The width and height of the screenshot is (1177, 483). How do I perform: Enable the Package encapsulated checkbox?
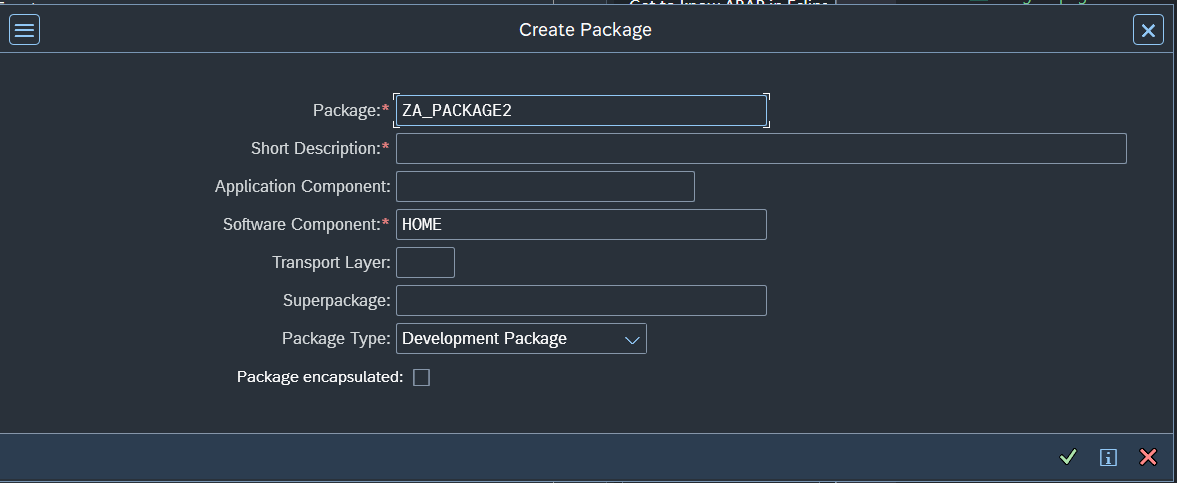point(422,377)
